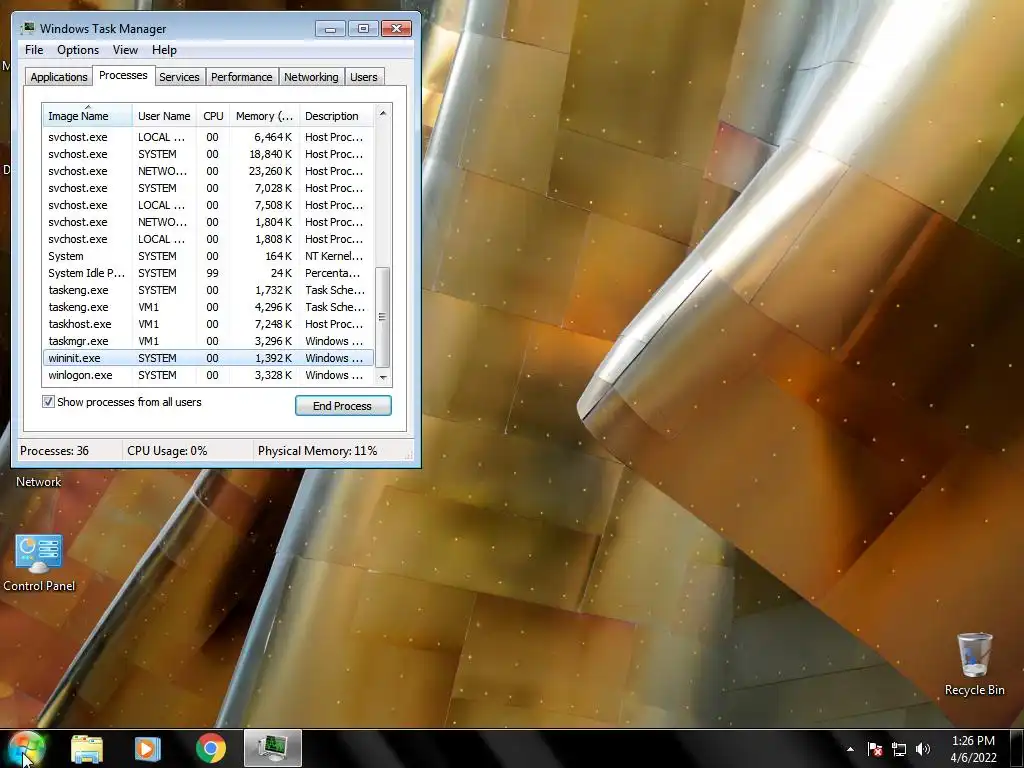Show hidden tray icons arrow
The width and height of the screenshot is (1024, 768).
tap(850, 750)
